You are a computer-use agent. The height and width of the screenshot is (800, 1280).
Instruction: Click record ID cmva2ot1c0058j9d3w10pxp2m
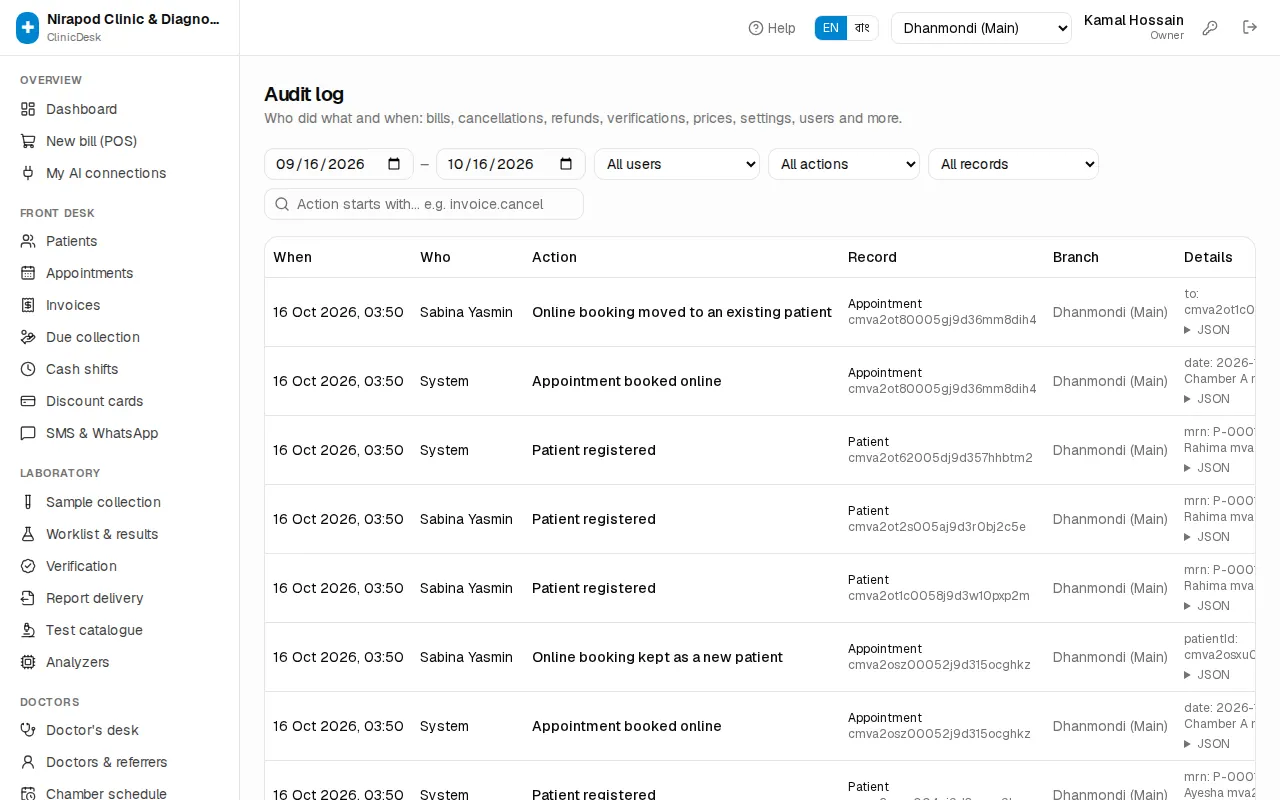pyautogui.click(x=939, y=596)
